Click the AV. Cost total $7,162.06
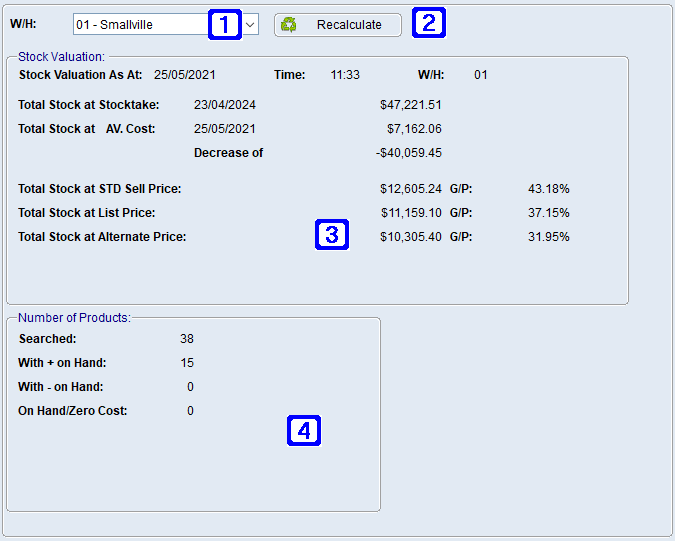The image size is (675, 541). tap(414, 129)
